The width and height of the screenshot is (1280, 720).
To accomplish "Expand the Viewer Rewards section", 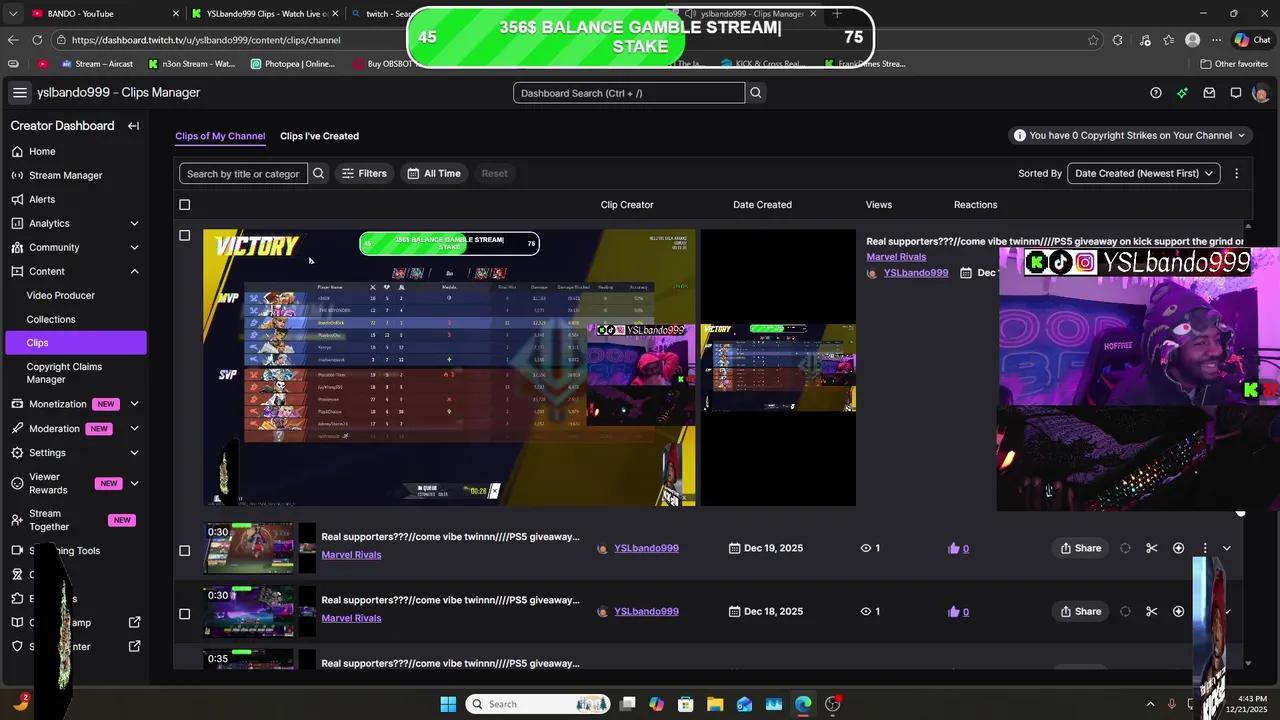I will coord(134,483).
